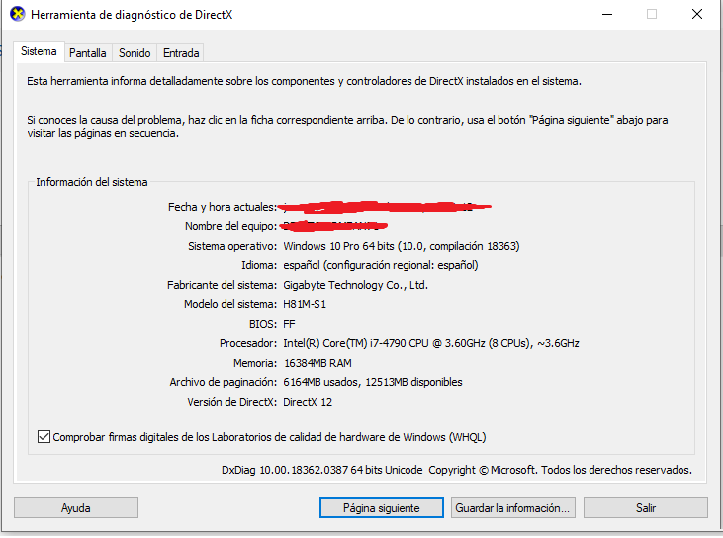Screen dimensions: 723x538
Task: Minimize the DirectX diagnostic window
Action: tap(607, 14)
